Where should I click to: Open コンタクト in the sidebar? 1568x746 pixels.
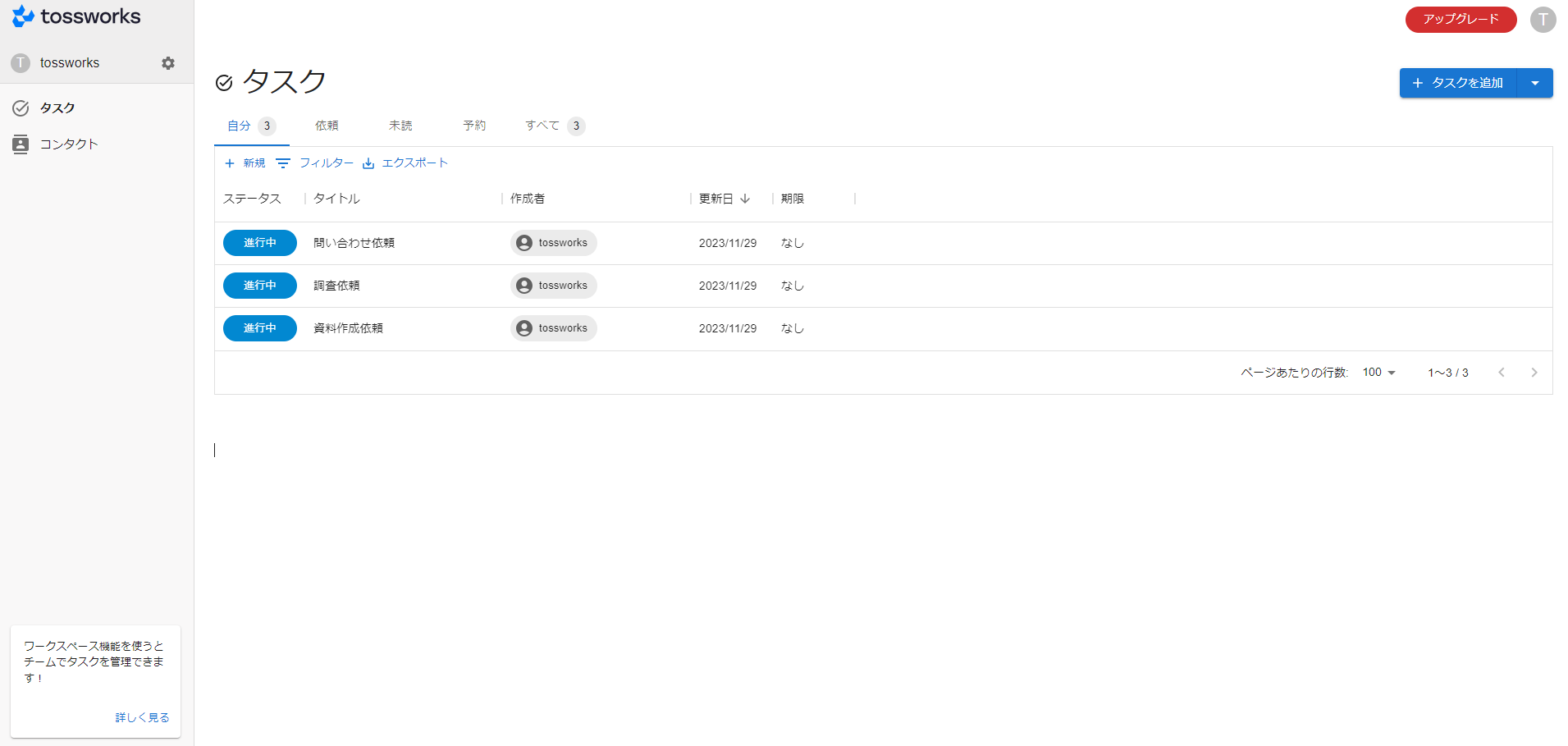[x=69, y=144]
